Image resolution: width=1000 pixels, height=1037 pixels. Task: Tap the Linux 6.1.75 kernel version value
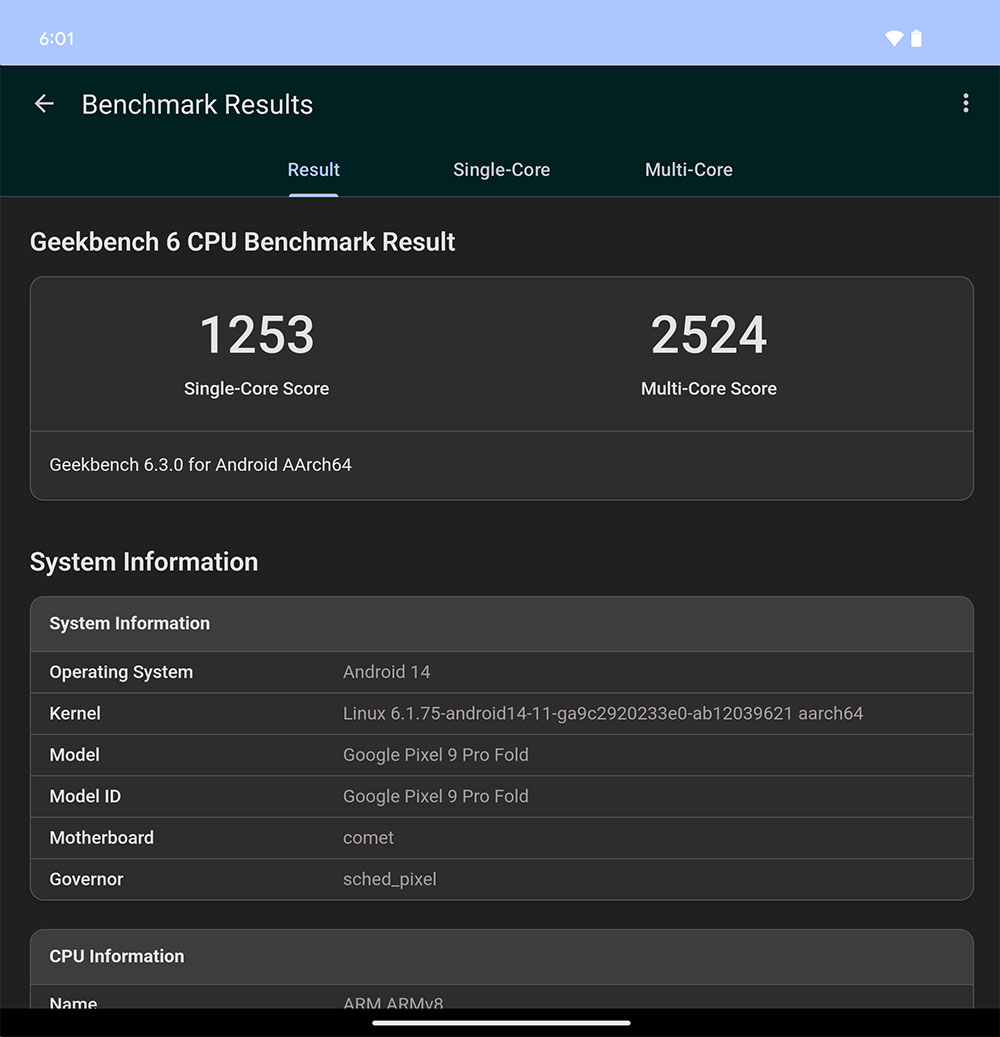pos(603,714)
